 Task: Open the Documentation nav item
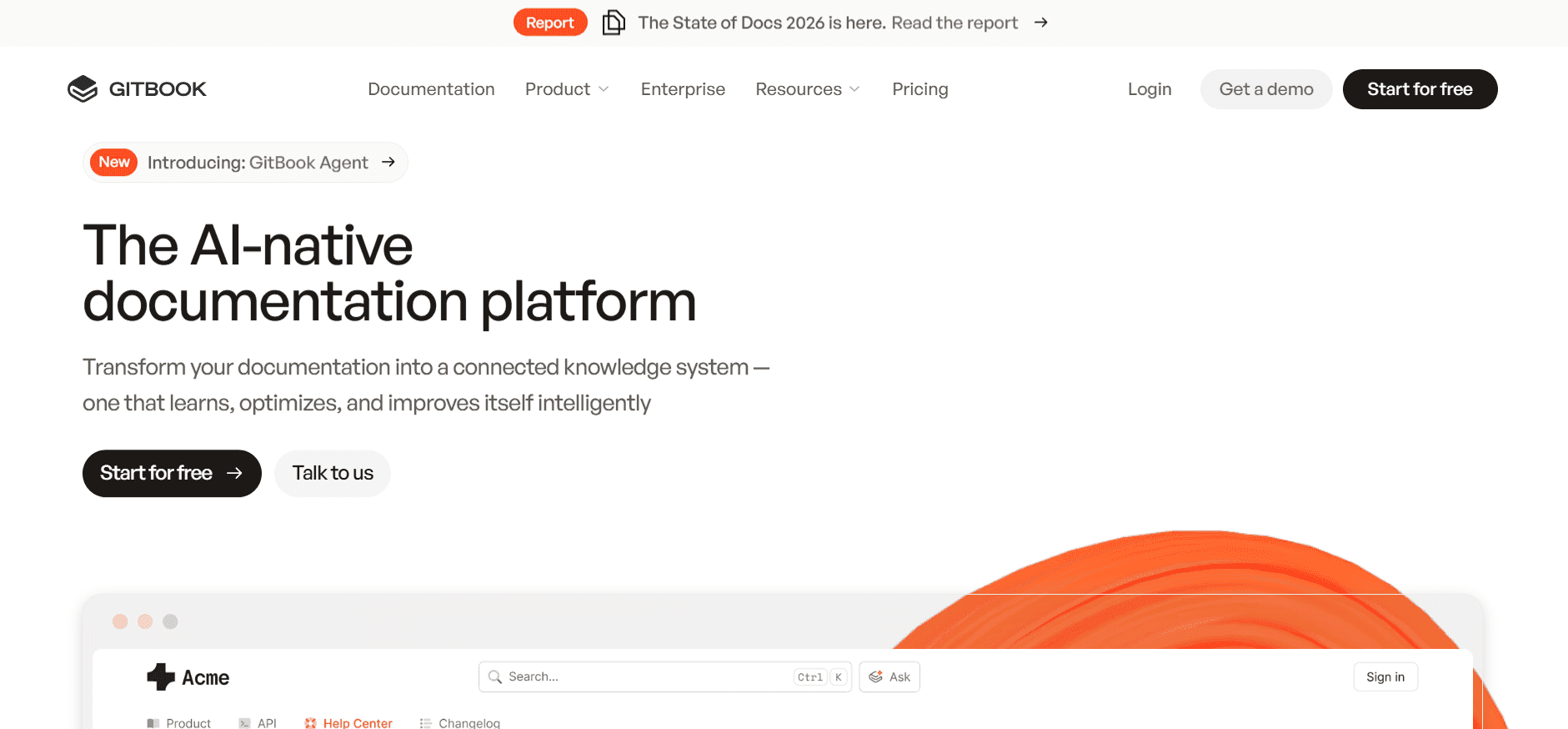pyautogui.click(x=431, y=89)
